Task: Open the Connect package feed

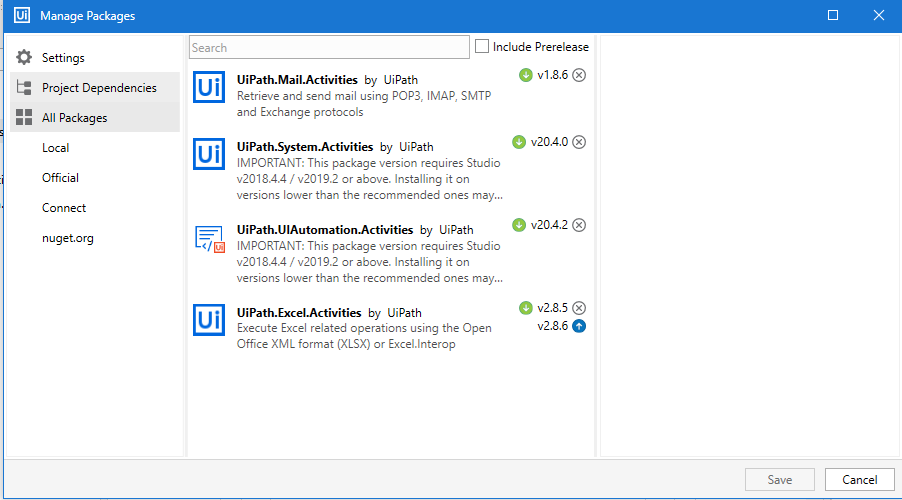Action: (x=64, y=208)
